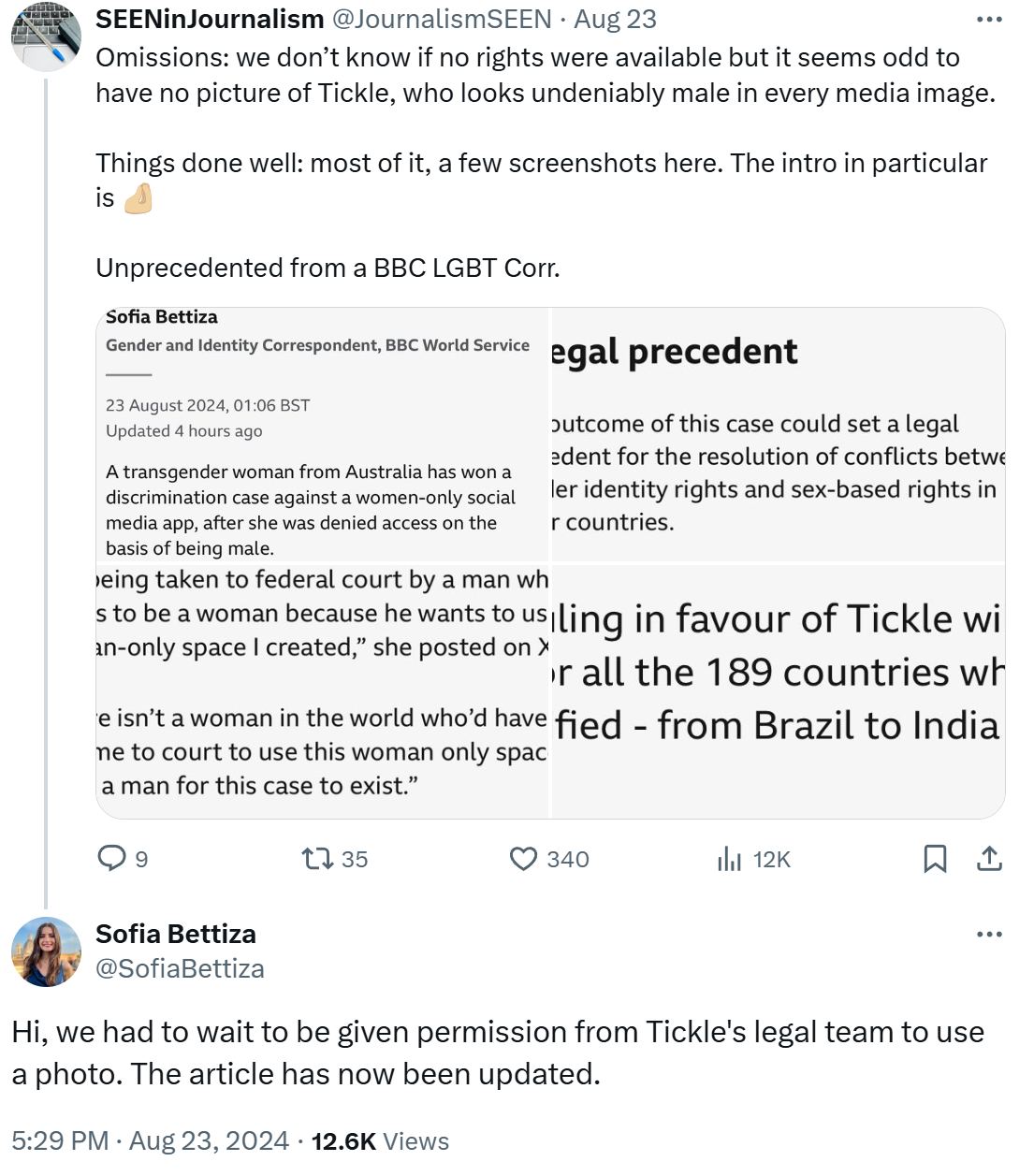
Task: Open the @SofiaBettiza handle link
Action: pyautogui.click(x=180, y=968)
